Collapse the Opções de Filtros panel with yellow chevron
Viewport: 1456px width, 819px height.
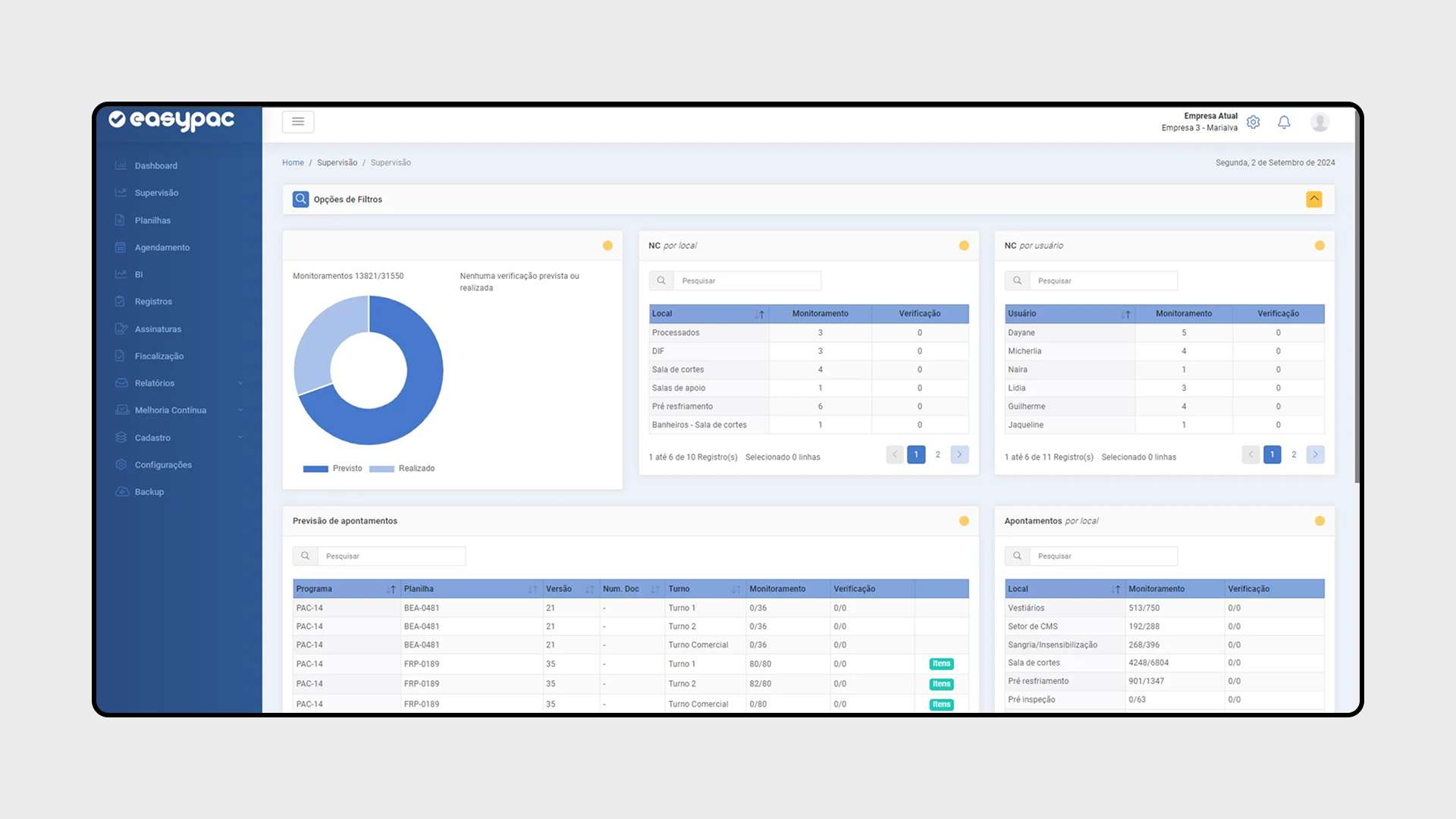click(1314, 199)
